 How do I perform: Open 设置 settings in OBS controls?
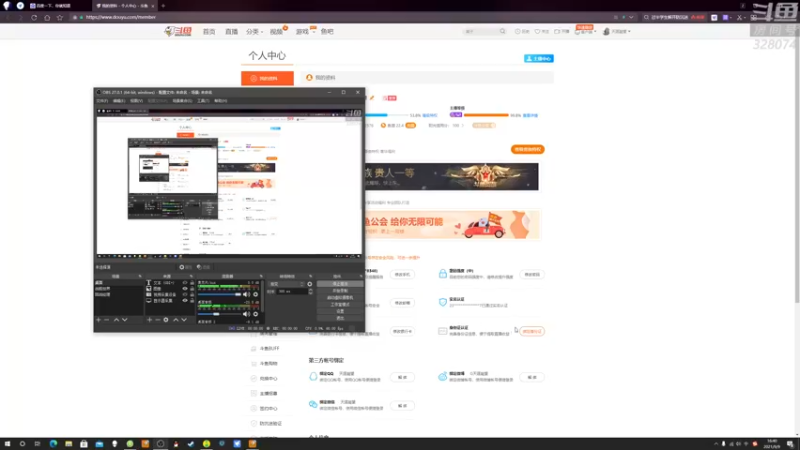pyautogui.click(x=340, y=311)
